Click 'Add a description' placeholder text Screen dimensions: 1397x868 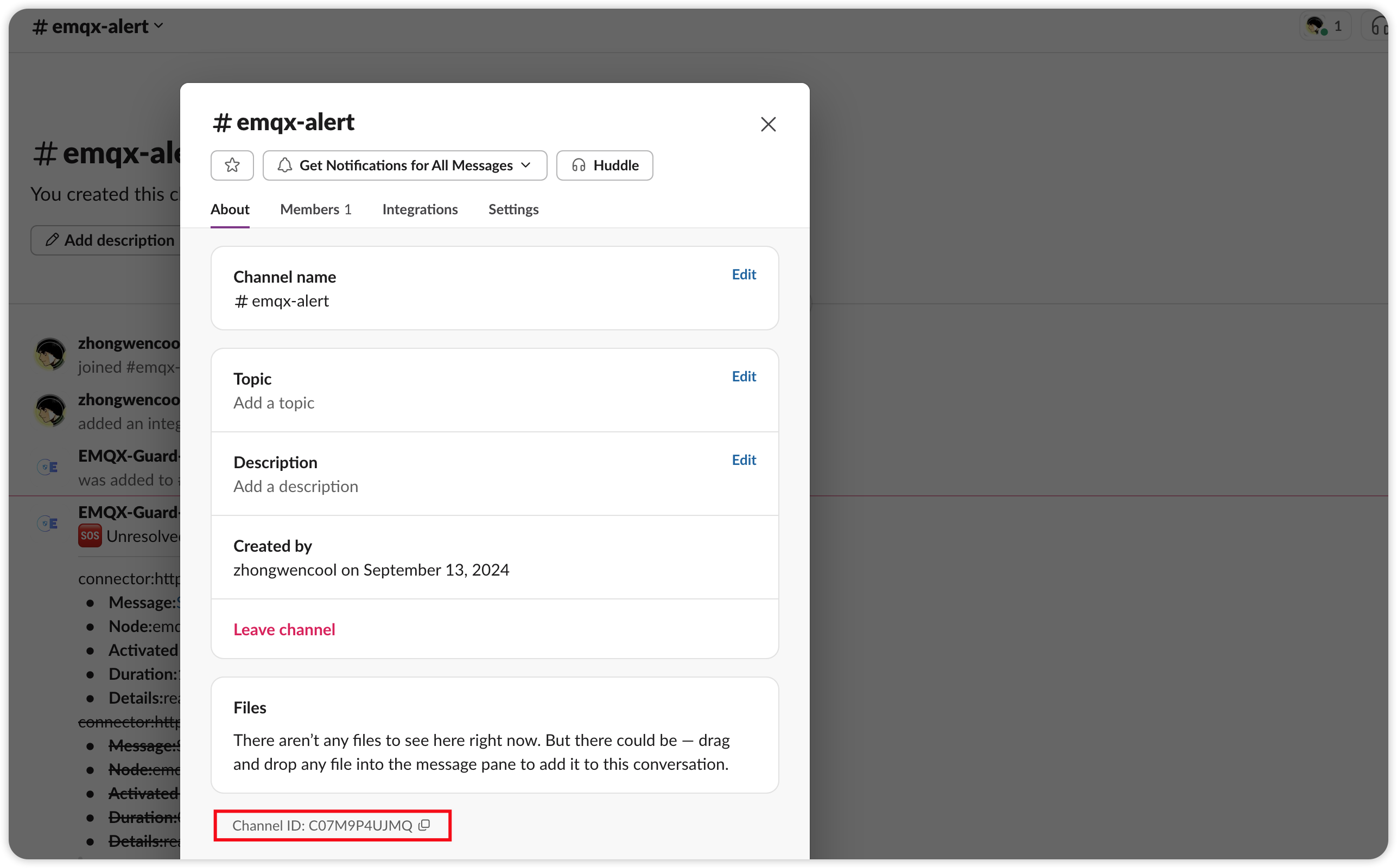296,486
